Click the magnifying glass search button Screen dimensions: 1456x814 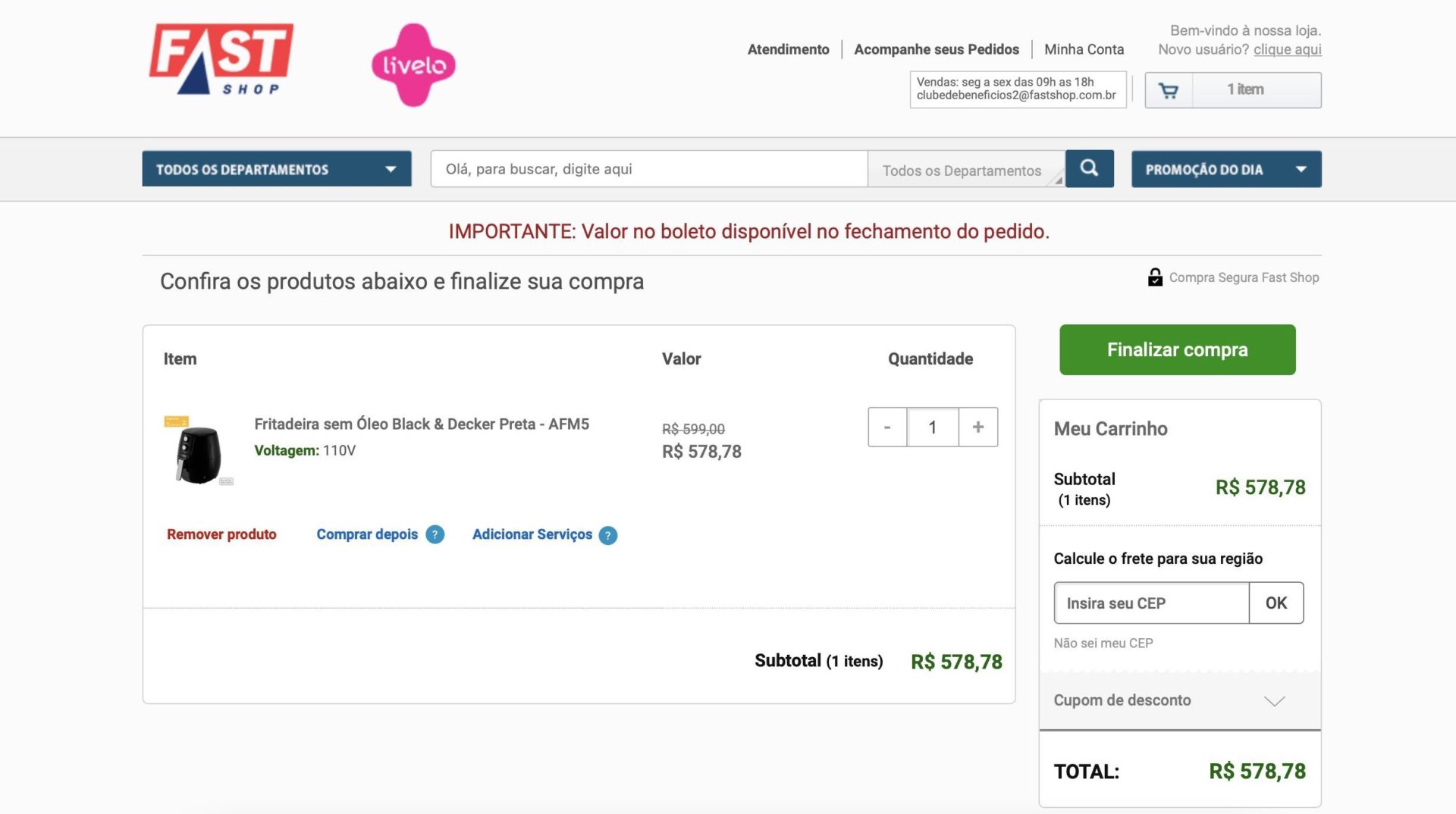[1089, 168]
